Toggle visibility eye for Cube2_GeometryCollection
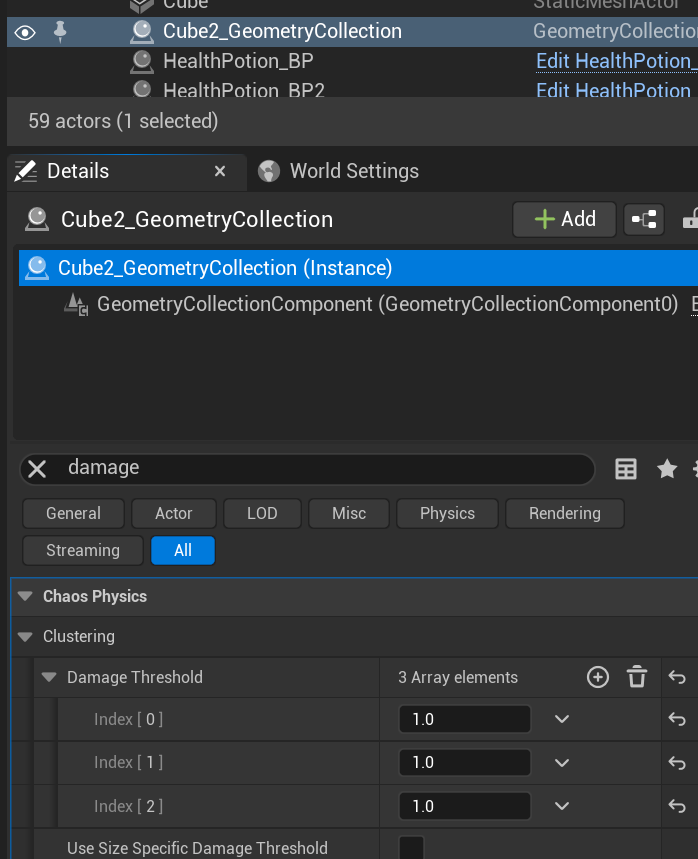This screenshot has width=698, height=859. [x=25, y=32]
